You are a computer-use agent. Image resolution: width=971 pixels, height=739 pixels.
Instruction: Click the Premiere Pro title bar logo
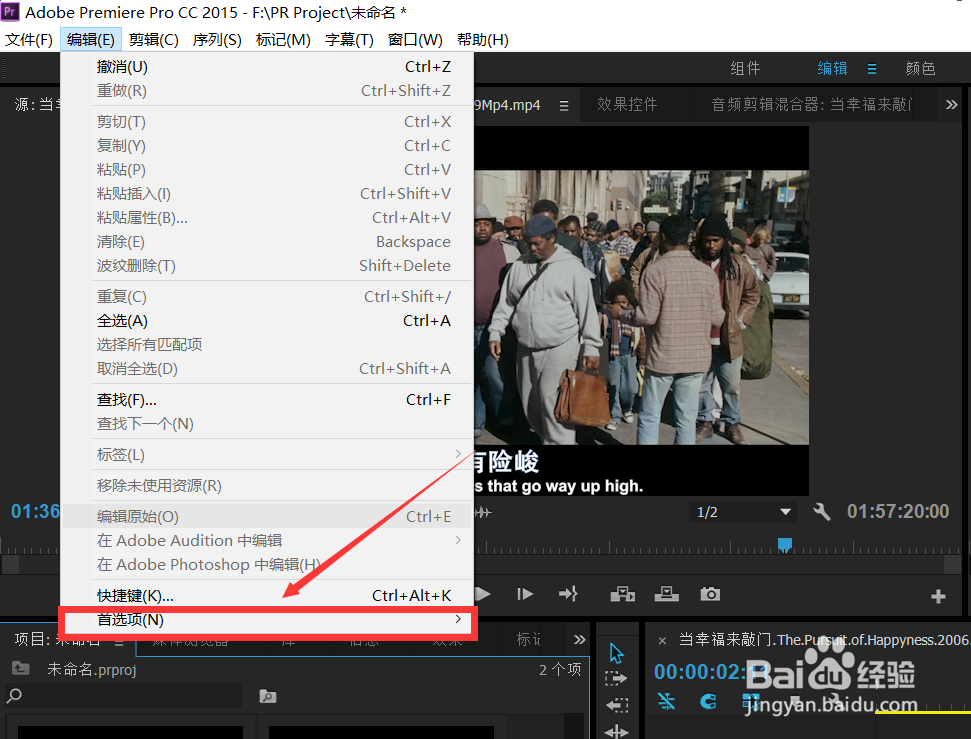[x=10, y=11]
